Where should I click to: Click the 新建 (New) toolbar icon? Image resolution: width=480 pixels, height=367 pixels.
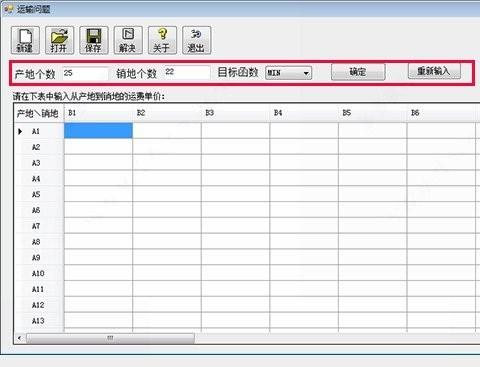(x=25, y=40)
